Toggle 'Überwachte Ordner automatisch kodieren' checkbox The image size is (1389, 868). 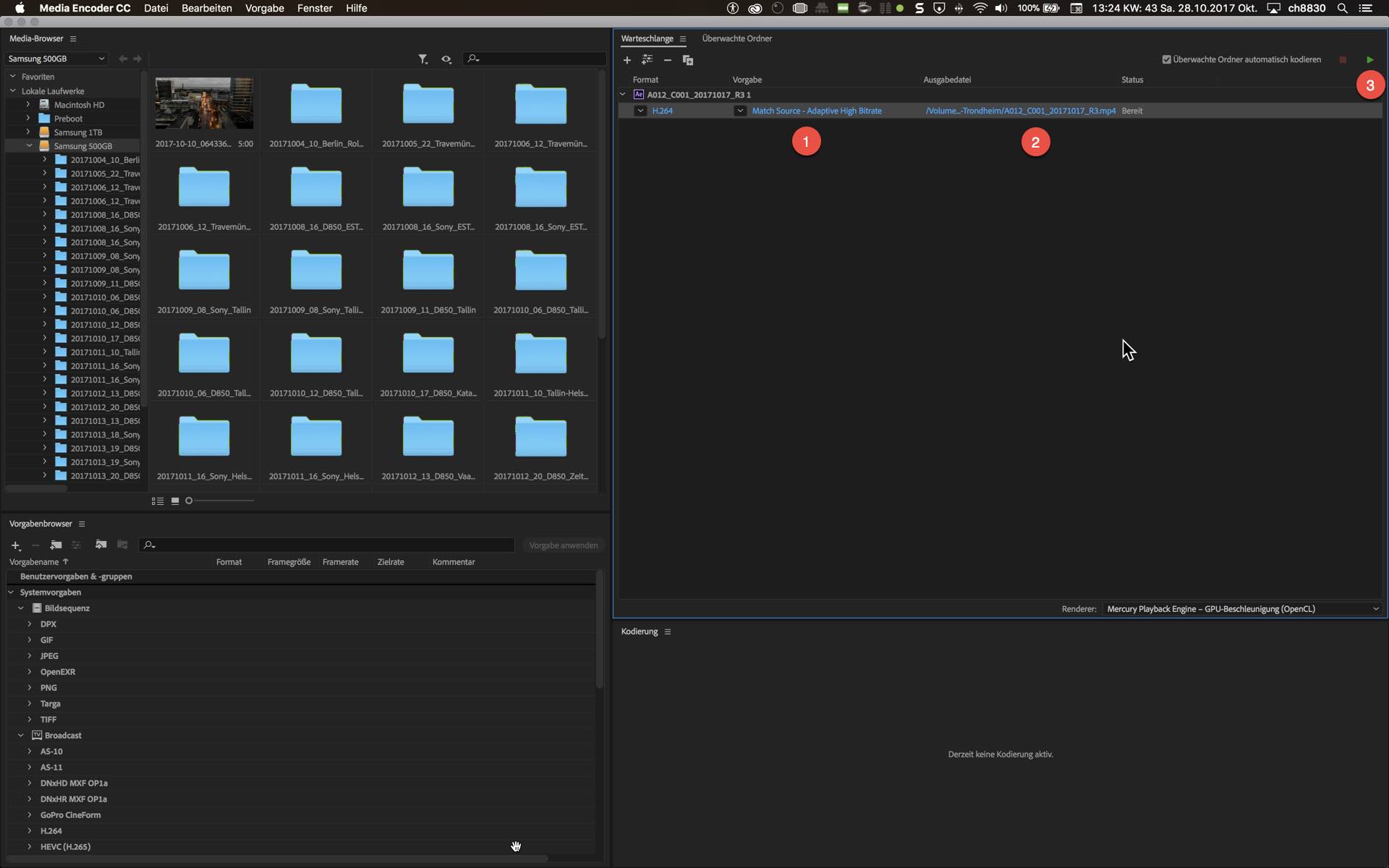pos(1166,59)
